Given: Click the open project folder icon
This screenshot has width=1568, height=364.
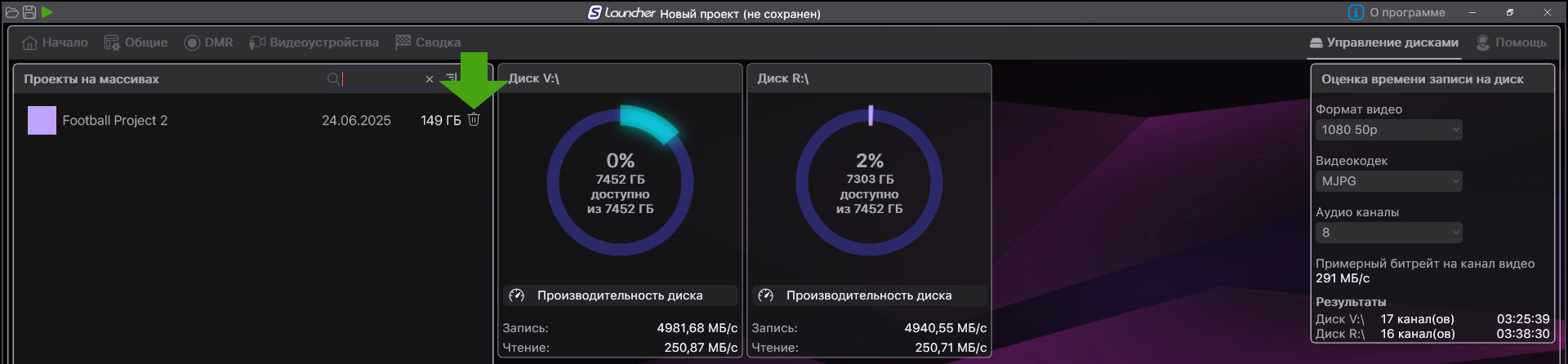Looking at the screenshot, I should click(x=11, y=12).
